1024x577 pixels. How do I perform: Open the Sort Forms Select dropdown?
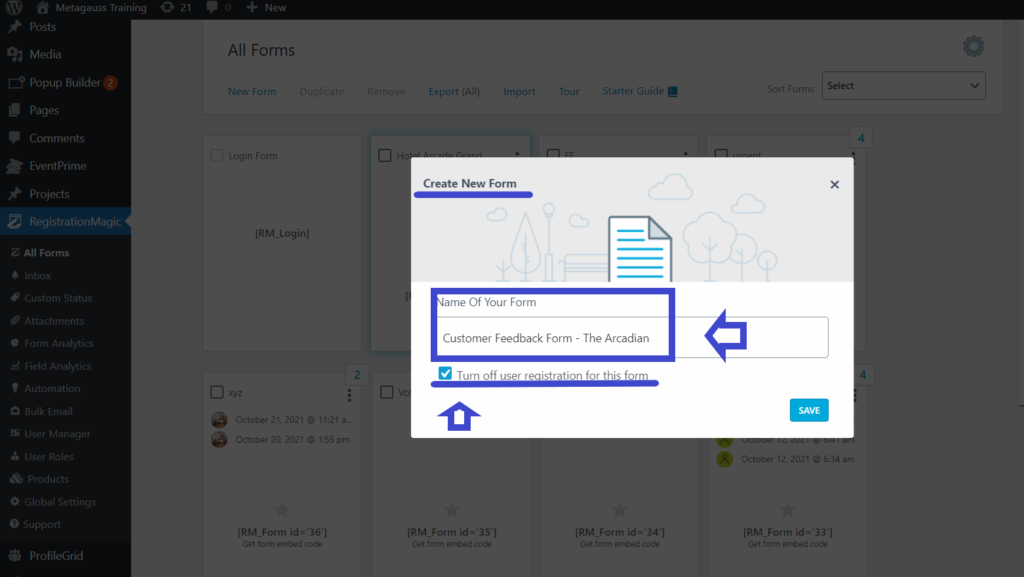[x=902, y=85]
